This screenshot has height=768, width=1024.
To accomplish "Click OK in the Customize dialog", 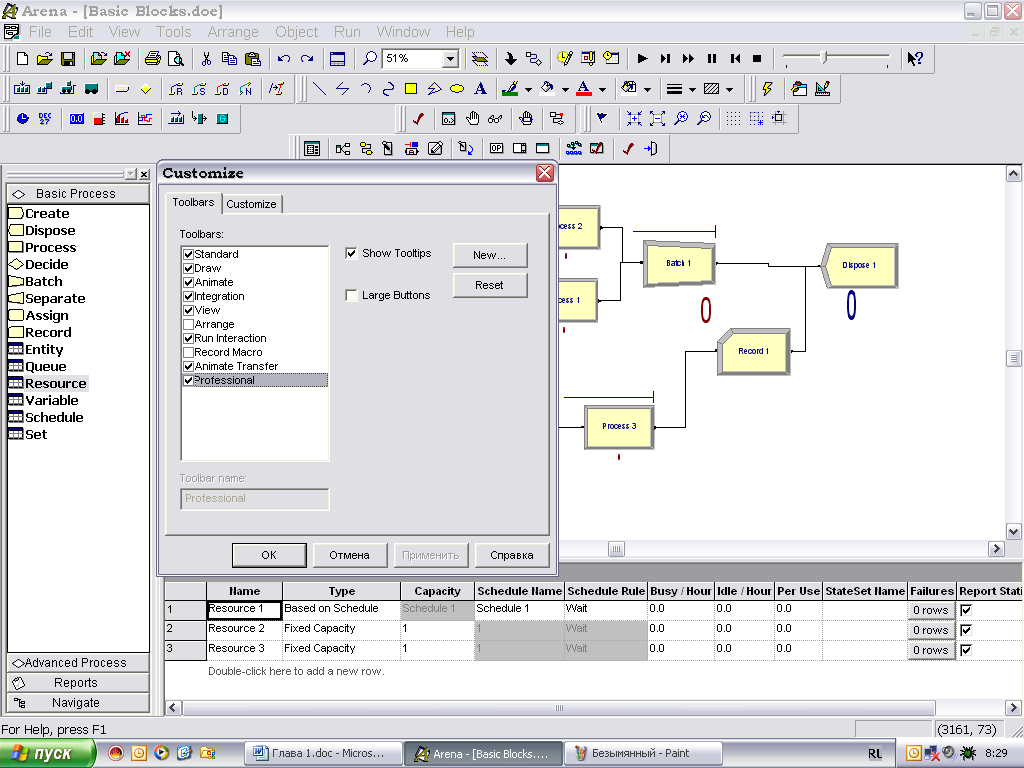I will [x=269, y=555].
